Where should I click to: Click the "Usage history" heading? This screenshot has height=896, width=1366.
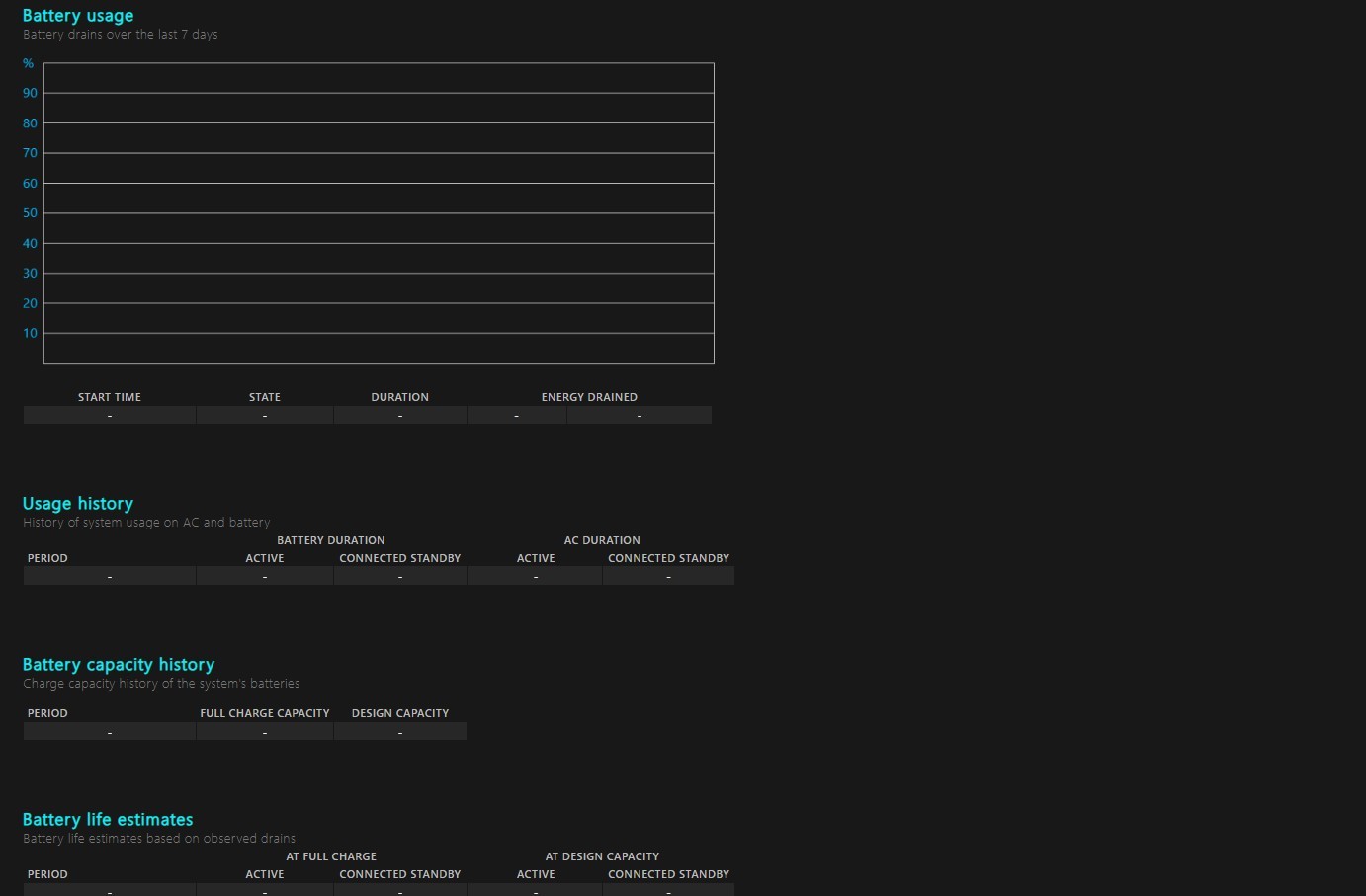tap(78, 504)
